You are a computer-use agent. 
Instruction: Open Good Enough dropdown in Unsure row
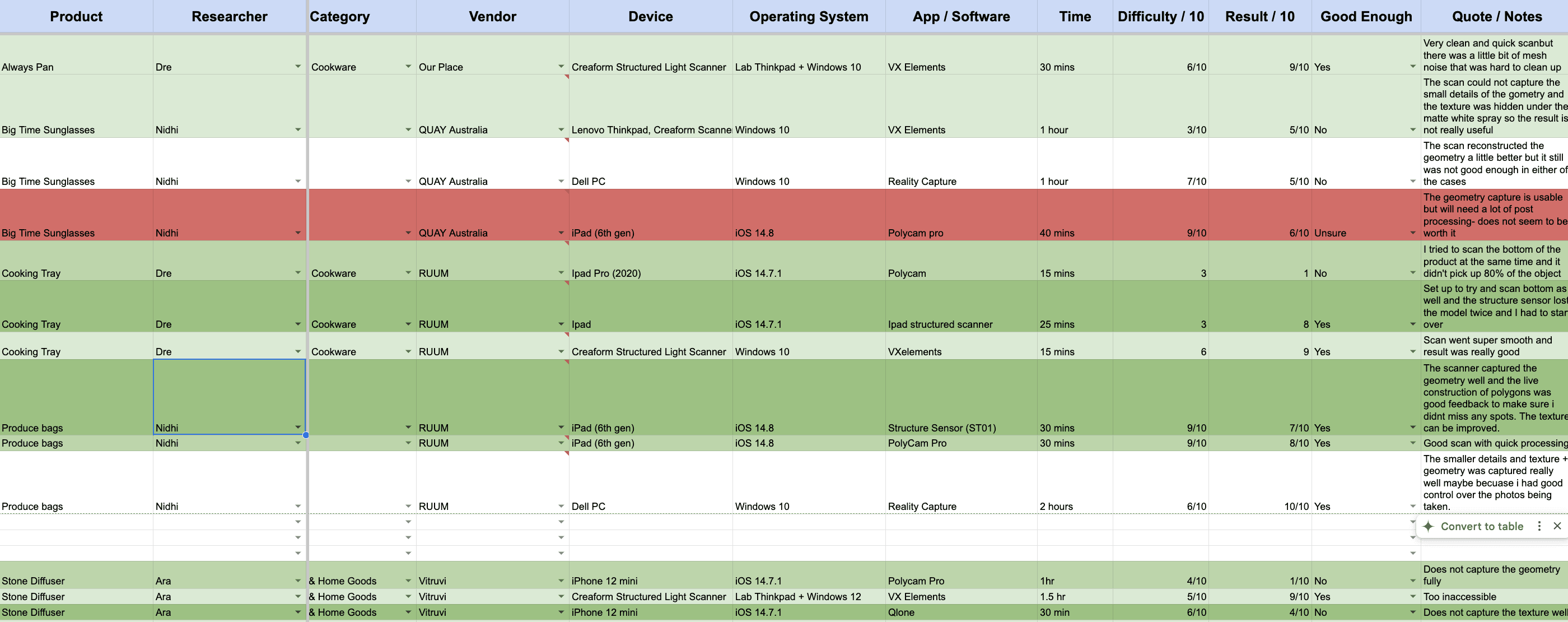(x=1412, y=233)
